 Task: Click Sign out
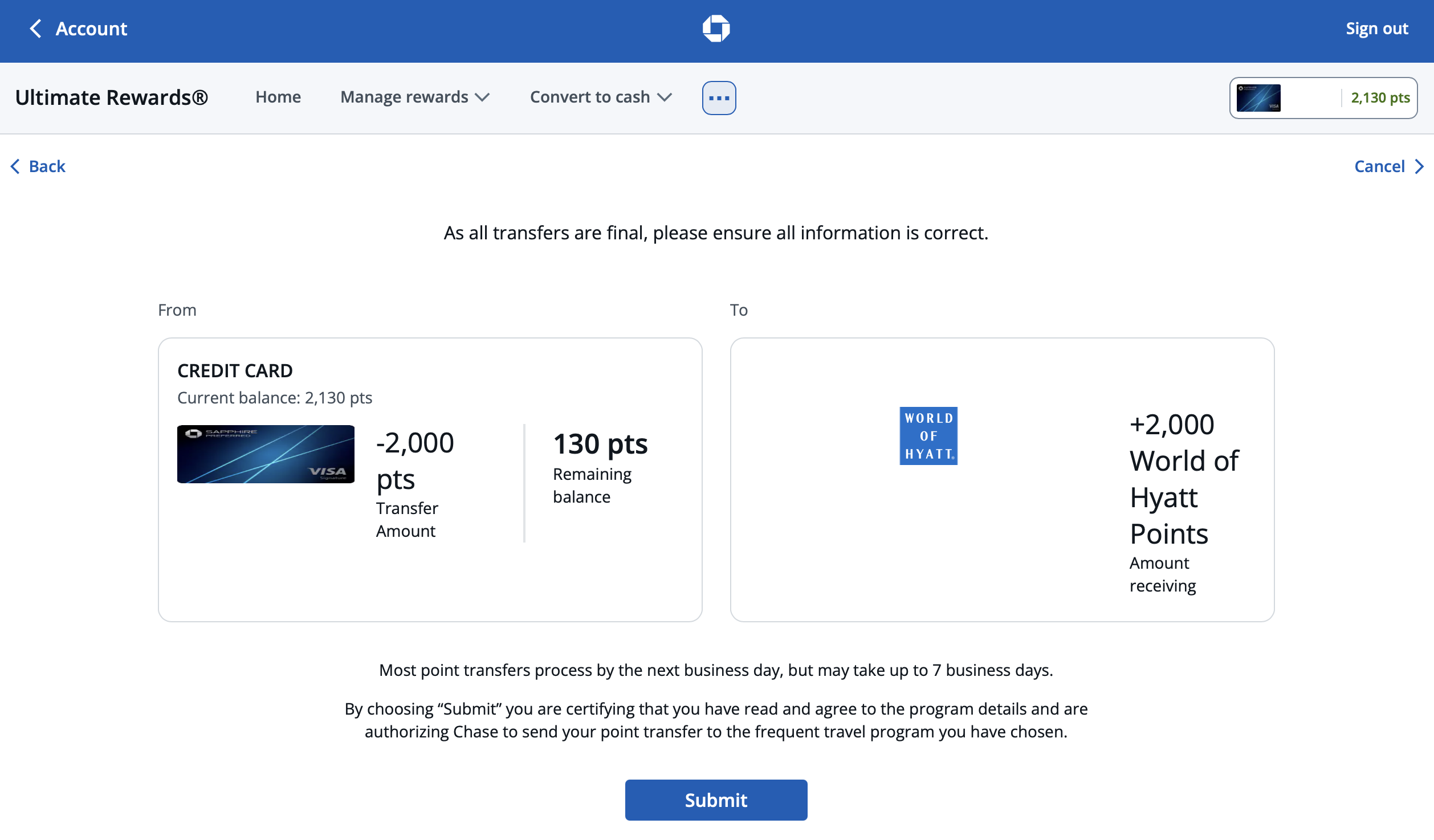tap(1377, 28)
